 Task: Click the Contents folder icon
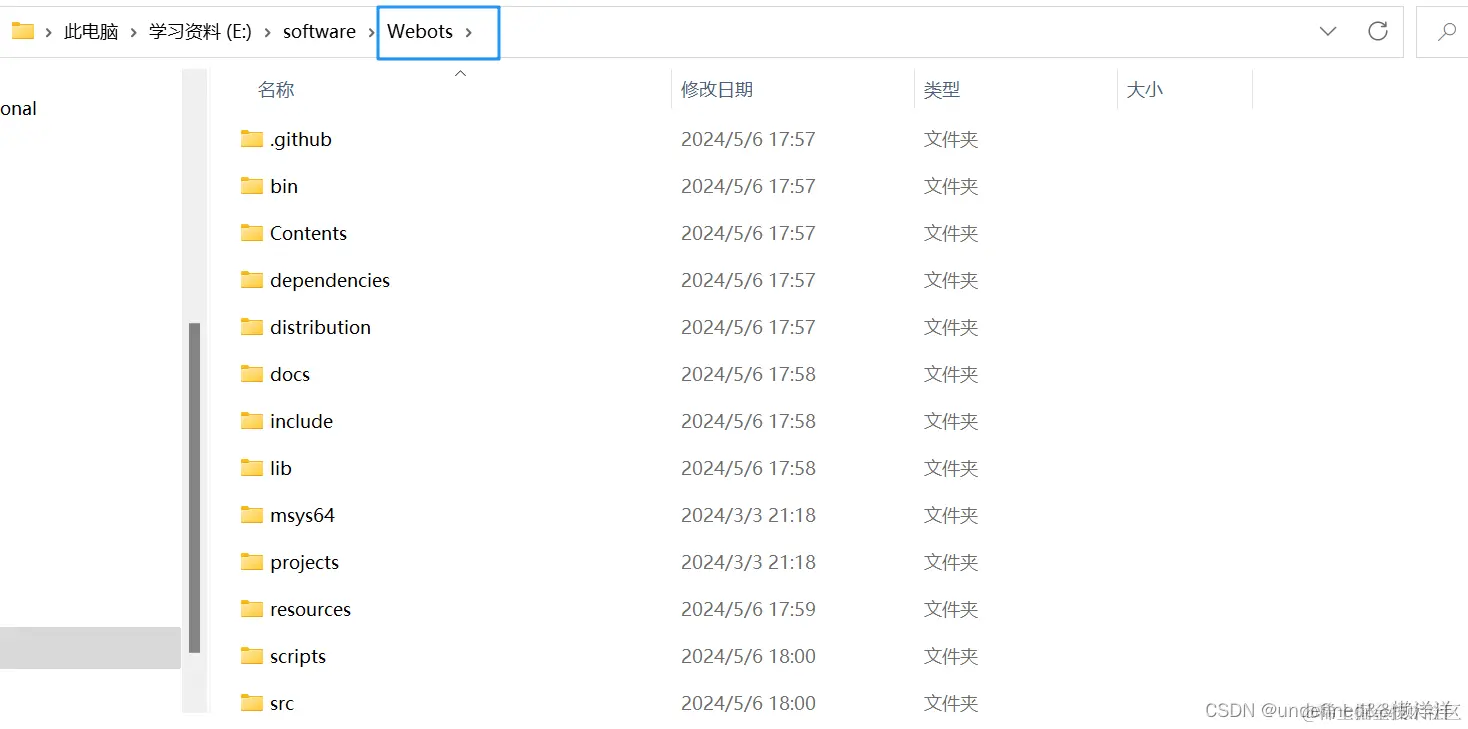tap(252, 233)
